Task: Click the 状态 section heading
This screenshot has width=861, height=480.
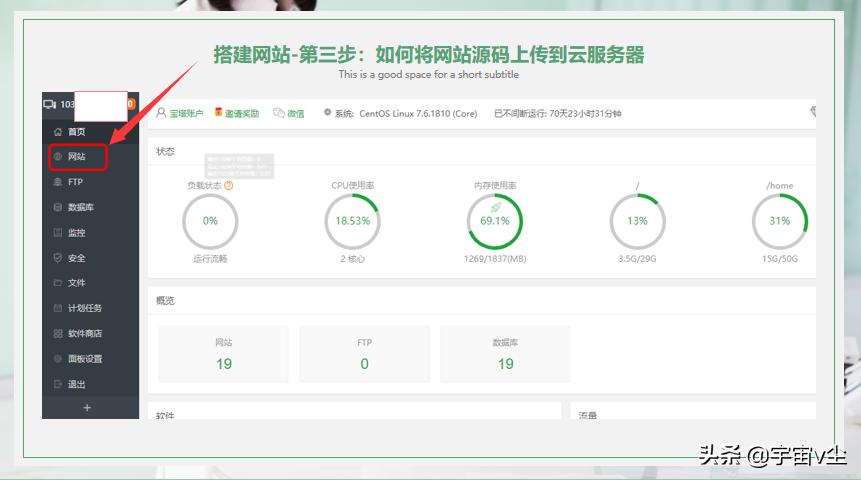Action: (x=165, y=152)
